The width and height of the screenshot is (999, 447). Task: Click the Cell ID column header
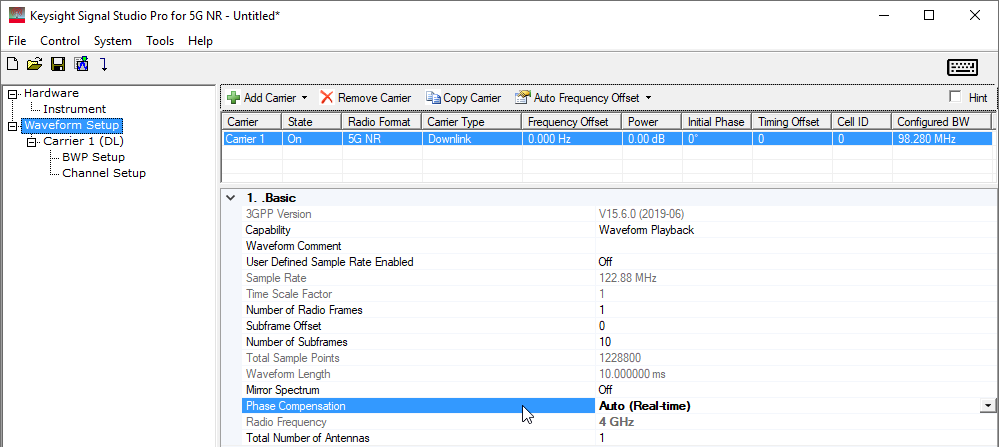point(861,122)
